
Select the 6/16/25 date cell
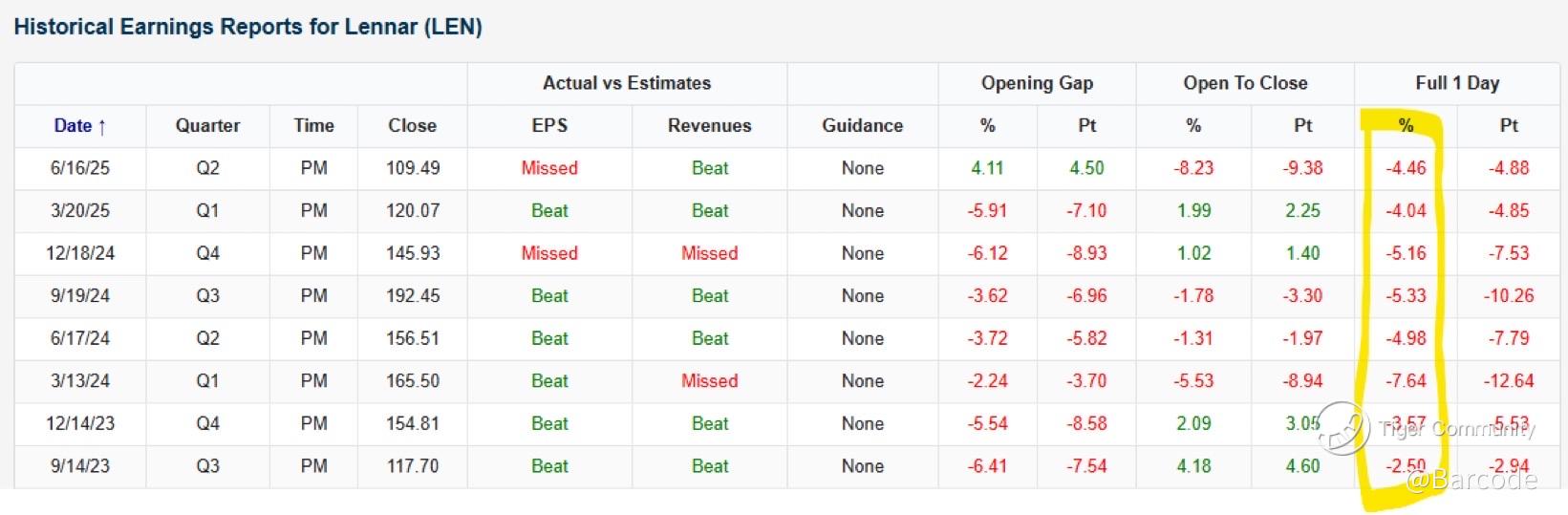80,168
